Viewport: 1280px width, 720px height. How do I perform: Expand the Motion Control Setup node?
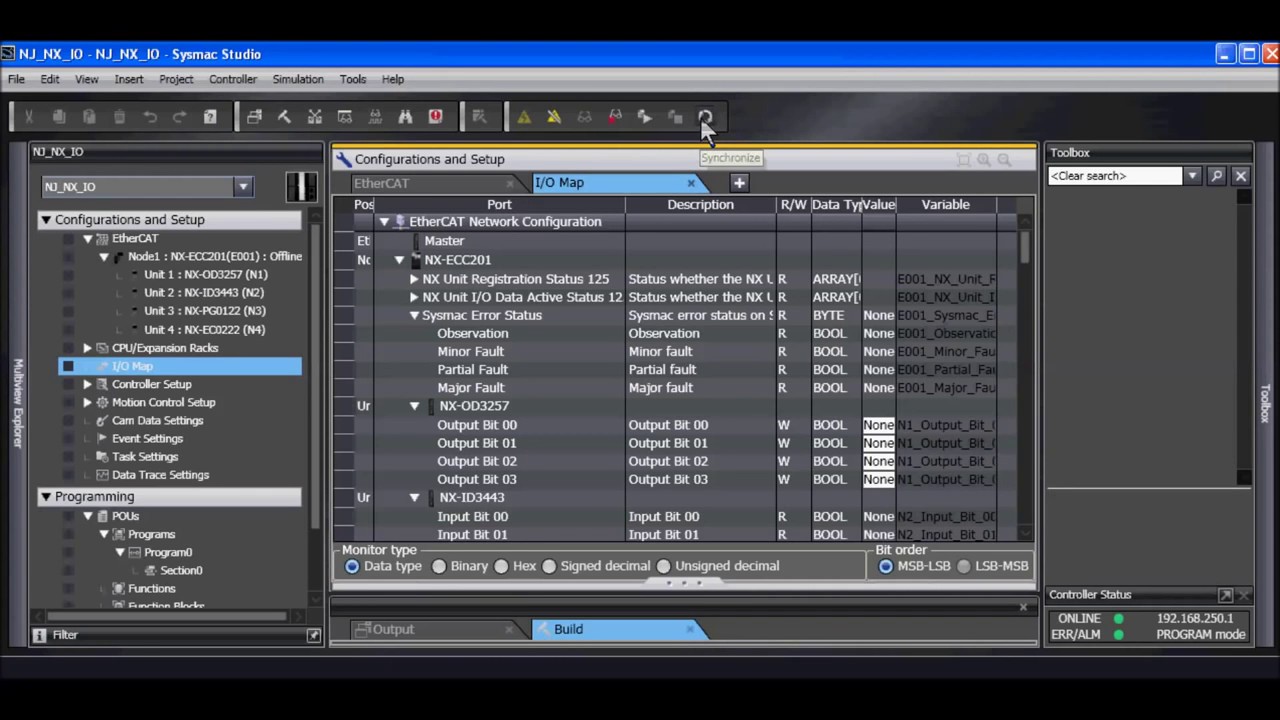tap(88, 402)
